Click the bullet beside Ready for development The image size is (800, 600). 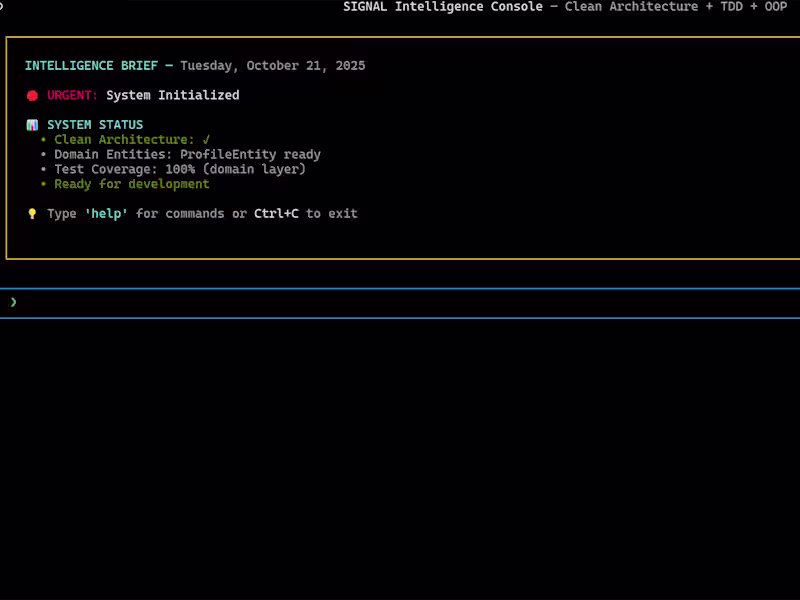click(x=44, y=184)
